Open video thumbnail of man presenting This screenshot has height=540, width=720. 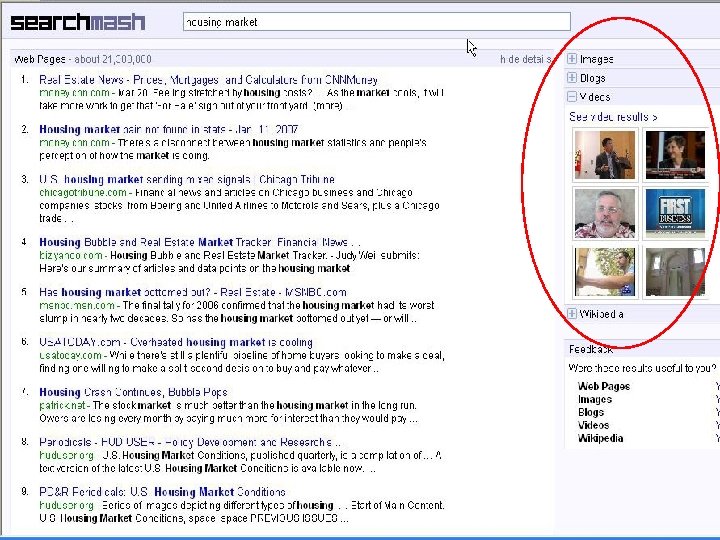coord(605,155)
